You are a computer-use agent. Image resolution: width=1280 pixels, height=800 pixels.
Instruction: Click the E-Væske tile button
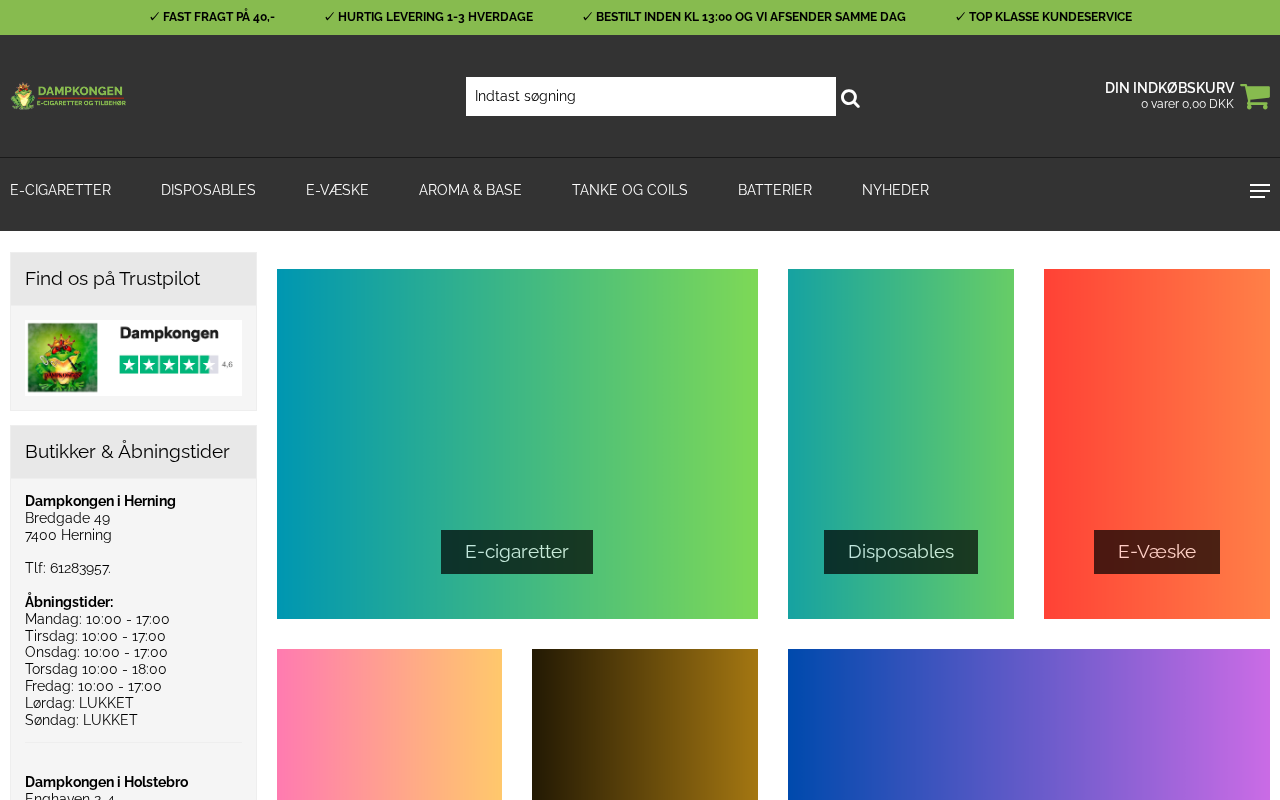tap(1156, 552)
